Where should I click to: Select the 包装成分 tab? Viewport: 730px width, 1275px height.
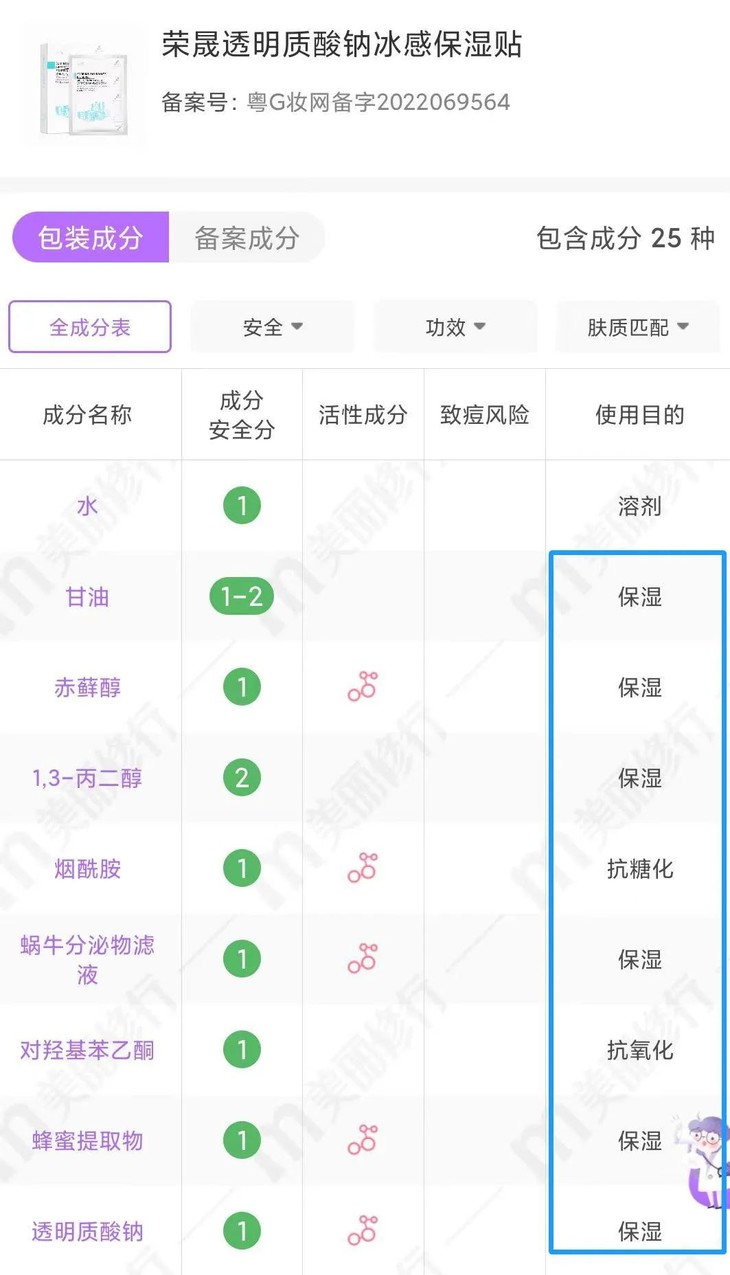pos(90,238)
